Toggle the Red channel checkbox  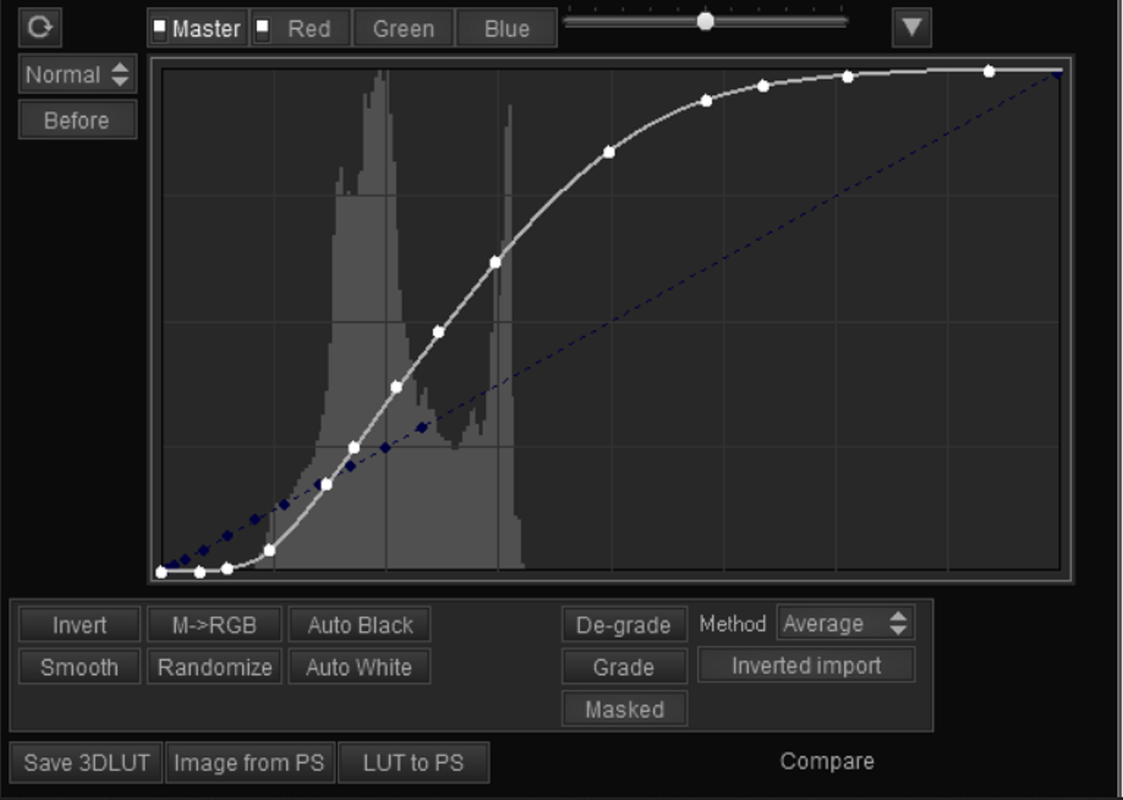(263, 28)
